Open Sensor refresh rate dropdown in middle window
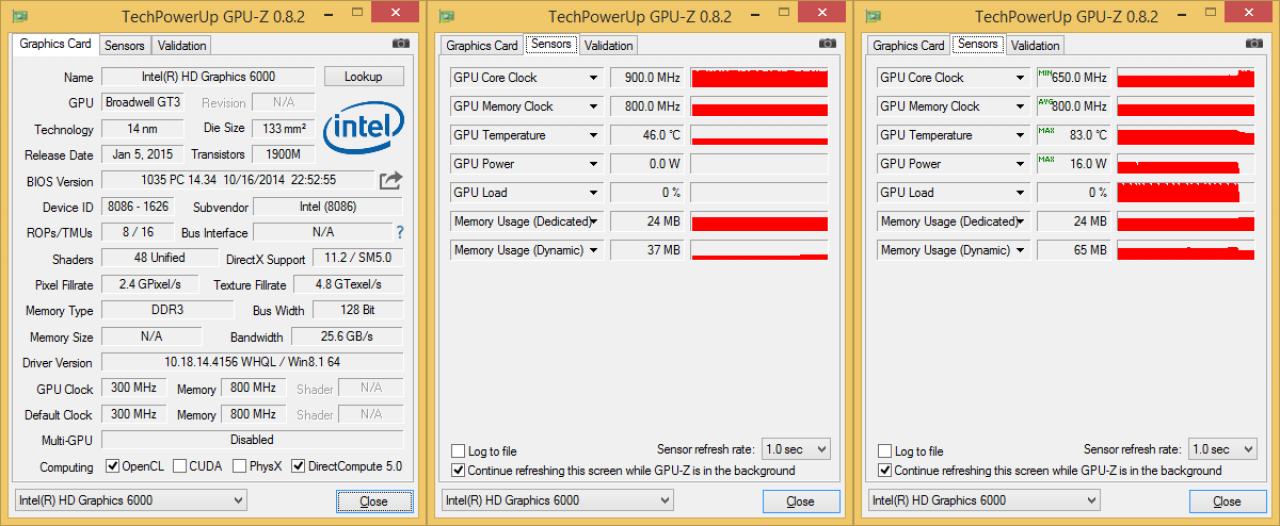Viewport: 1280px width, 526px height. [796, 449]
